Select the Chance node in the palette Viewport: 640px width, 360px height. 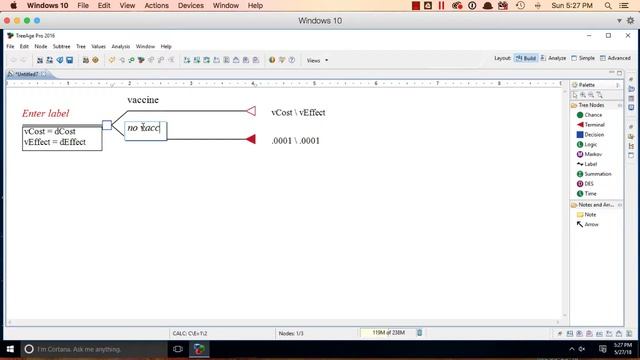[589, 115]
